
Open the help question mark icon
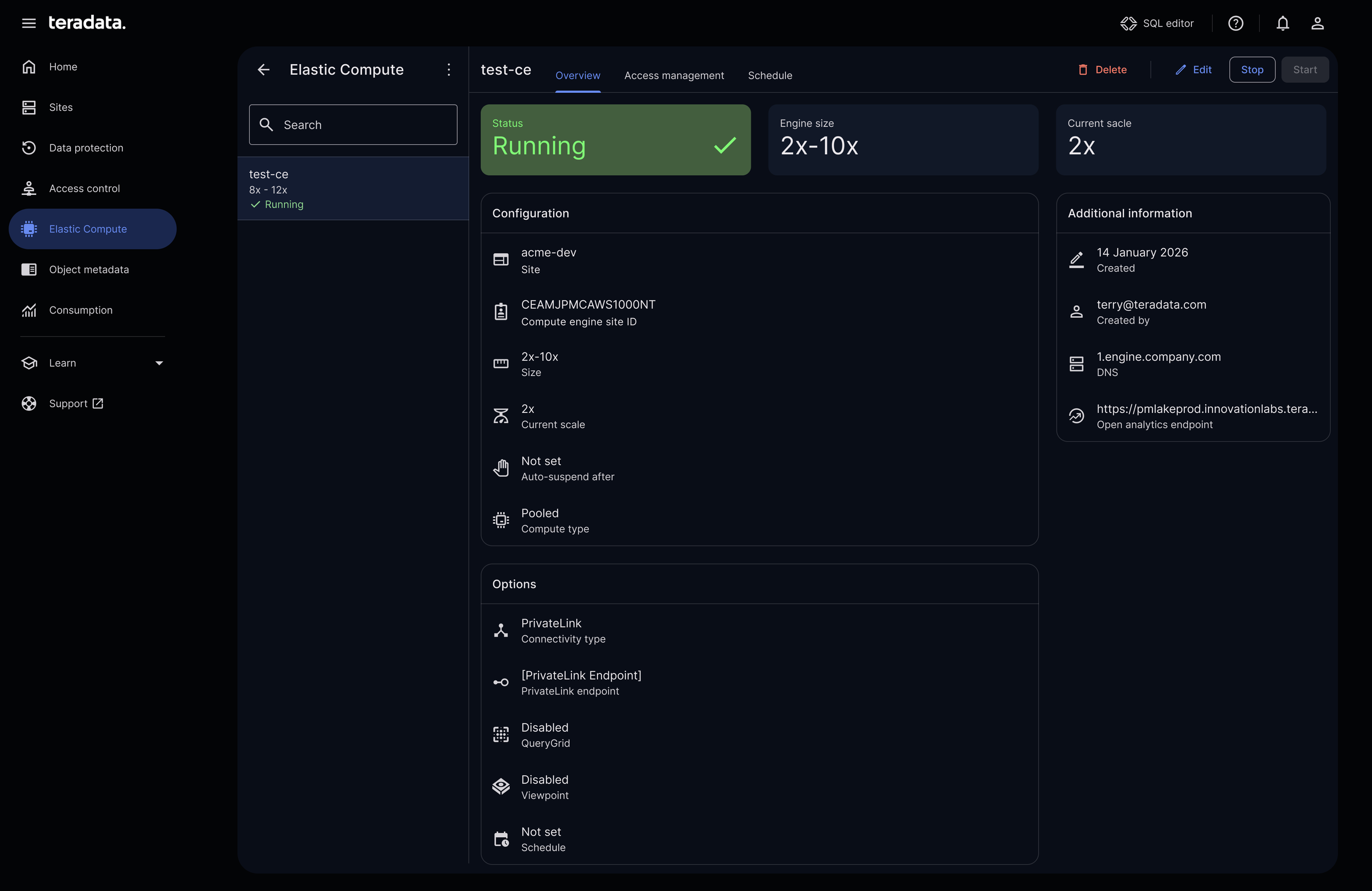click(1235, 23)
